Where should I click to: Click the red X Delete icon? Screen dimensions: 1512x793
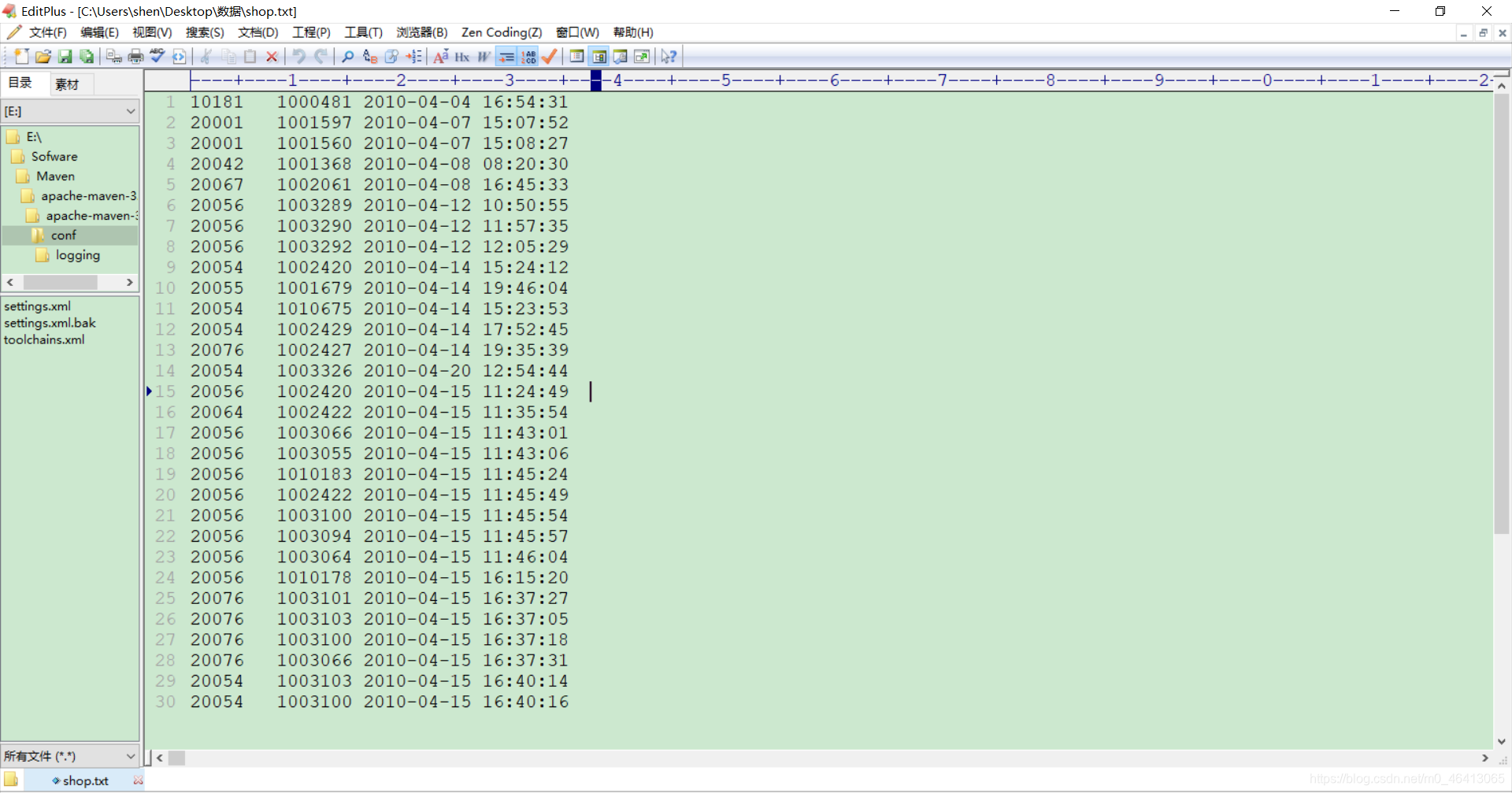272,57
